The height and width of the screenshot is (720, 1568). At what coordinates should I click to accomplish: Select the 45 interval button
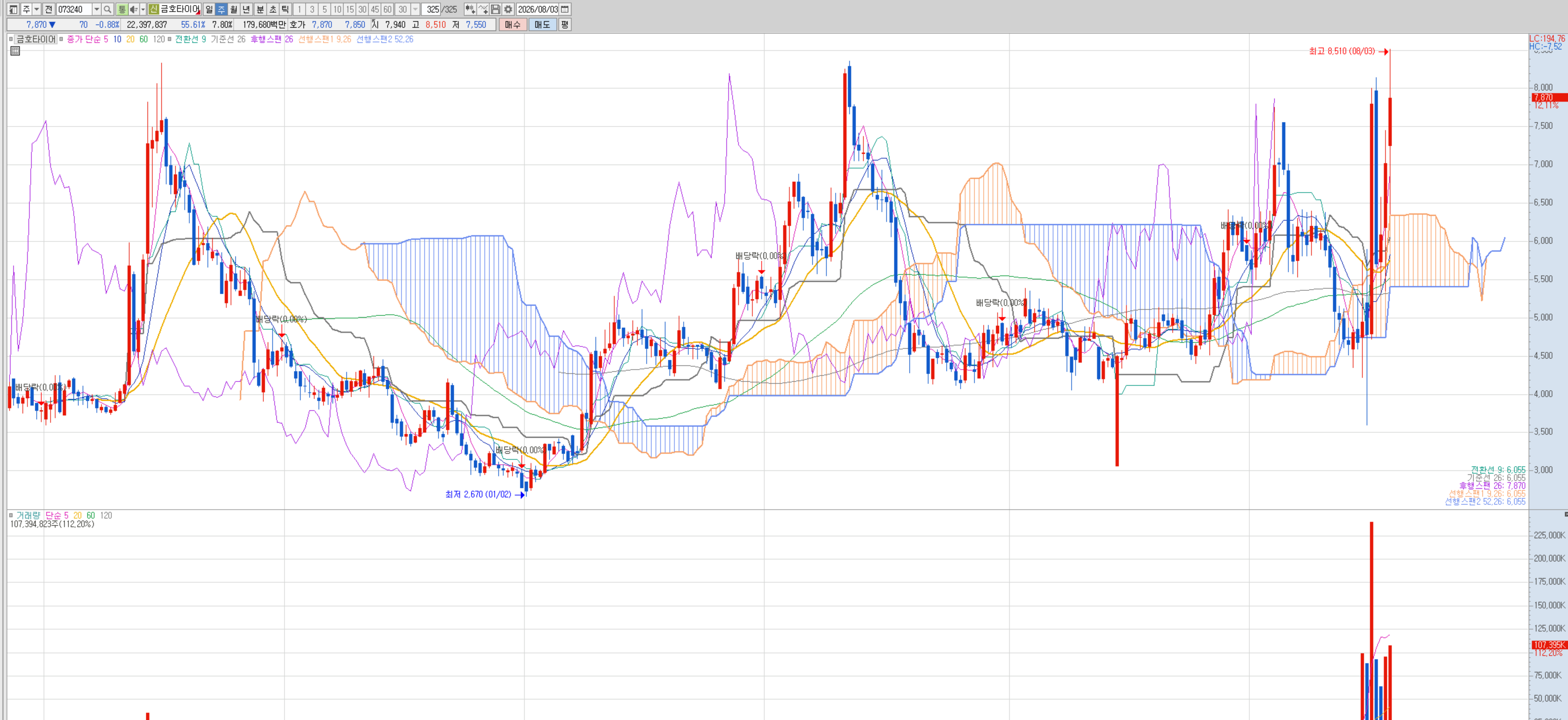(375, 9)
